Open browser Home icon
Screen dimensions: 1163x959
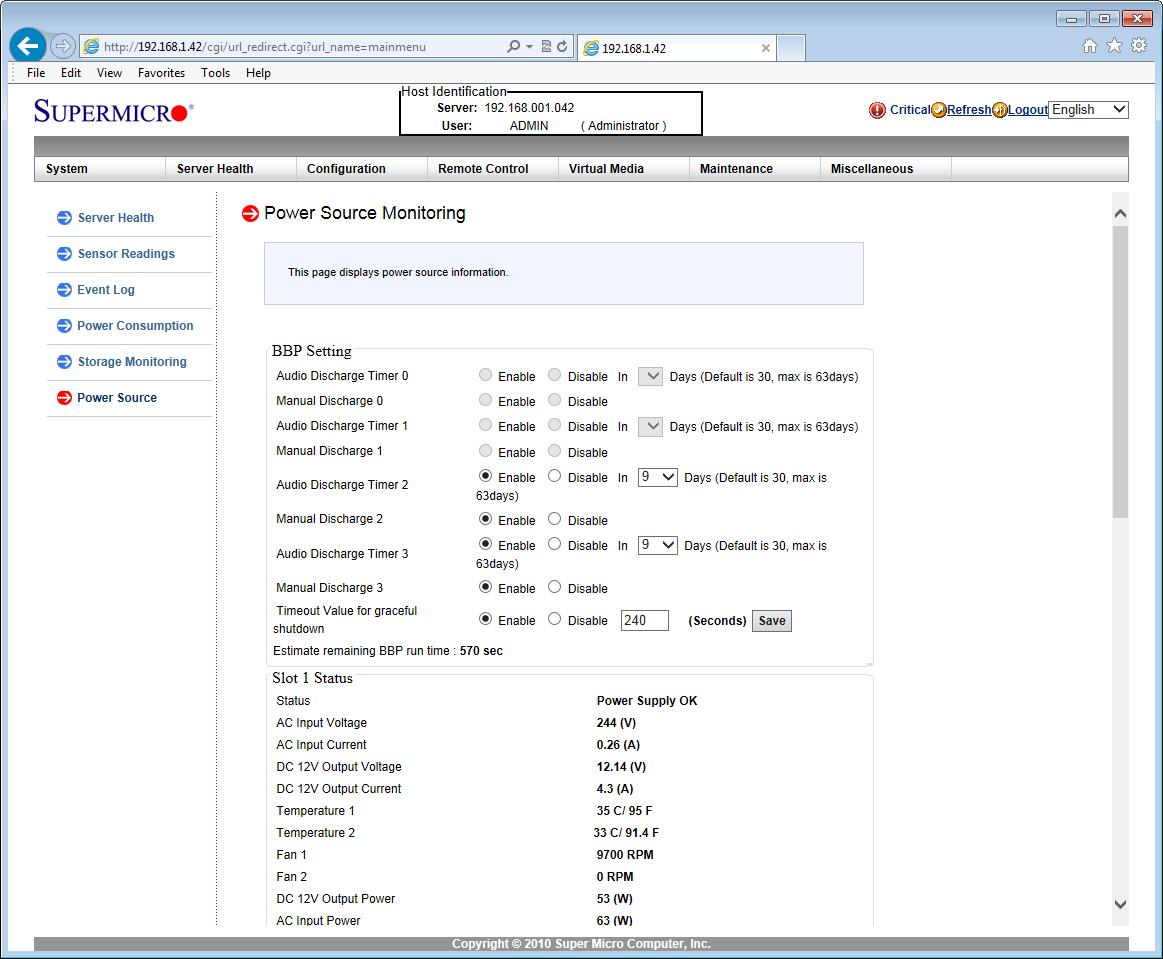pyautogui.click(x=1090, y=46)
